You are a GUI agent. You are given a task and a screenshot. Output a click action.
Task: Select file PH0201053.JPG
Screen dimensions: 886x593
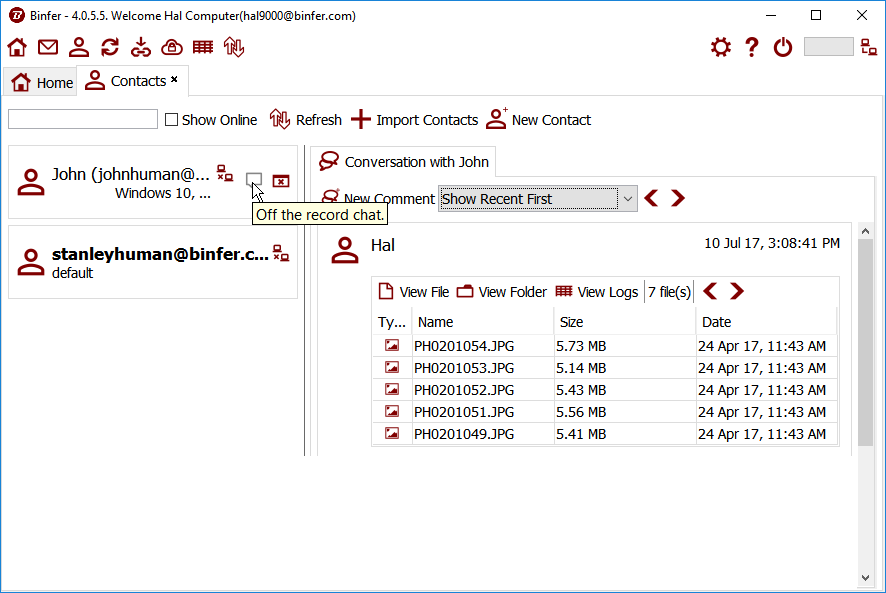point(605,368)
